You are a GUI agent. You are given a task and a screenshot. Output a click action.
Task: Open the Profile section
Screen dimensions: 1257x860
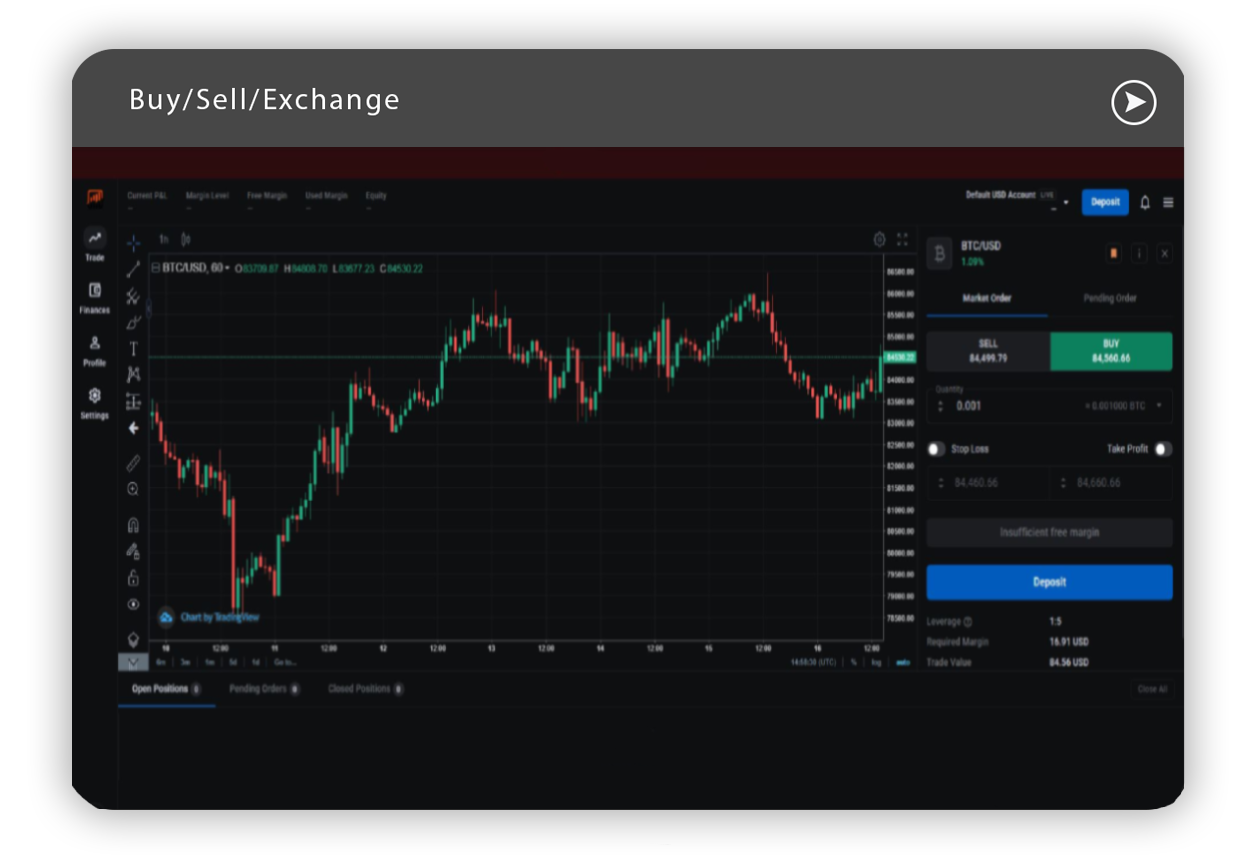(x=94, y=350)
